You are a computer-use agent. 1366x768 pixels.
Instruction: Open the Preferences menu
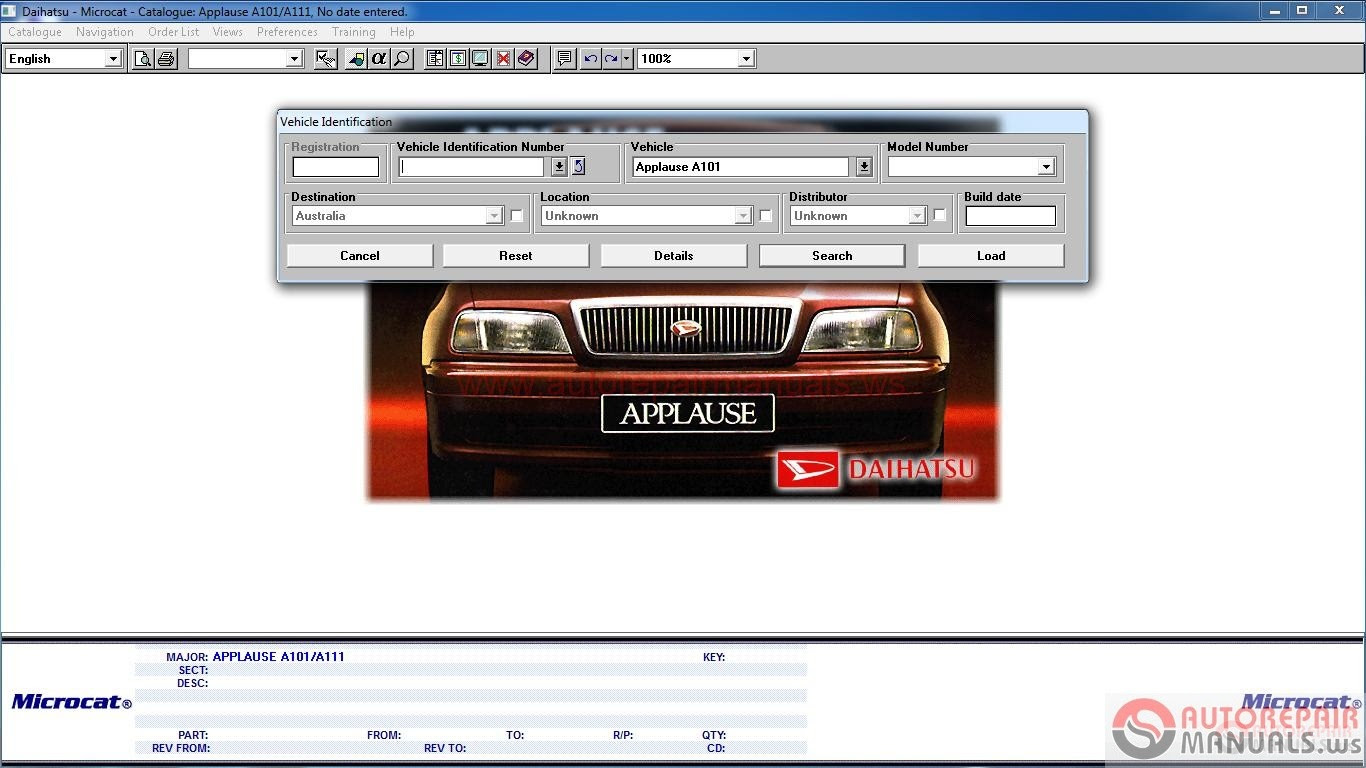[287, 32]
